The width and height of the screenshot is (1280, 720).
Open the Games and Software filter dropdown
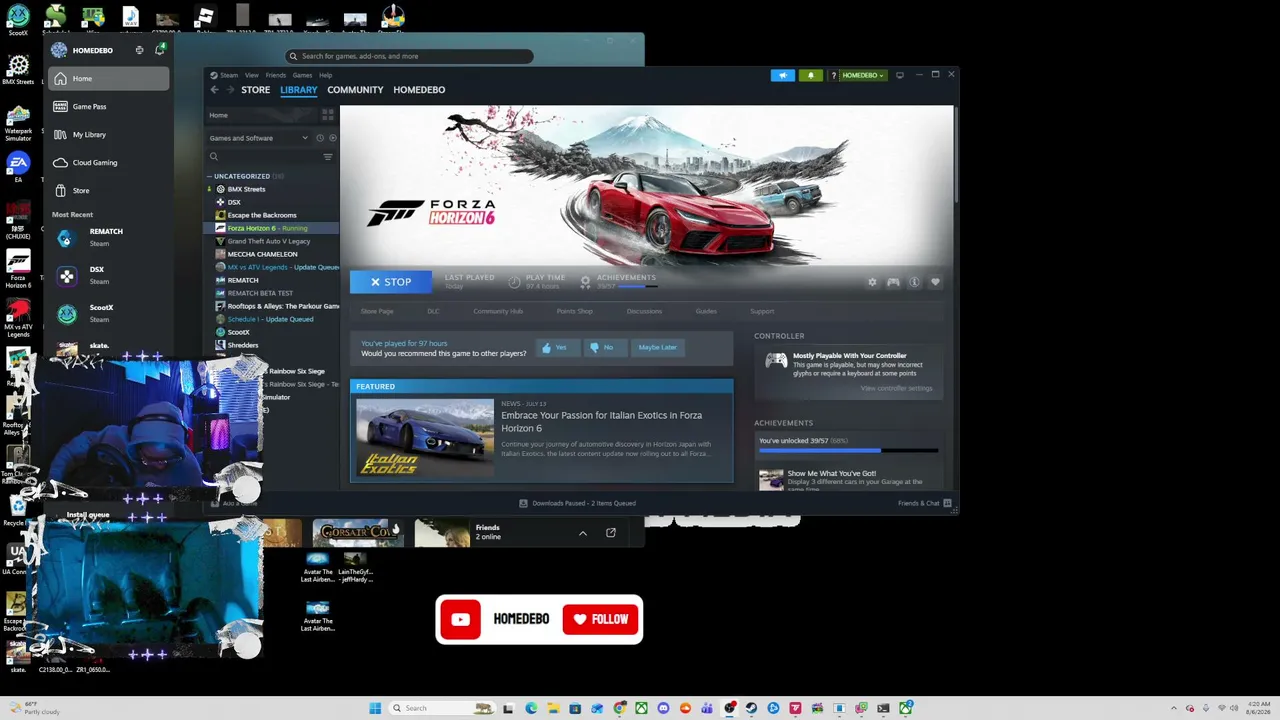pyautogui.click(x=258, y=138)
